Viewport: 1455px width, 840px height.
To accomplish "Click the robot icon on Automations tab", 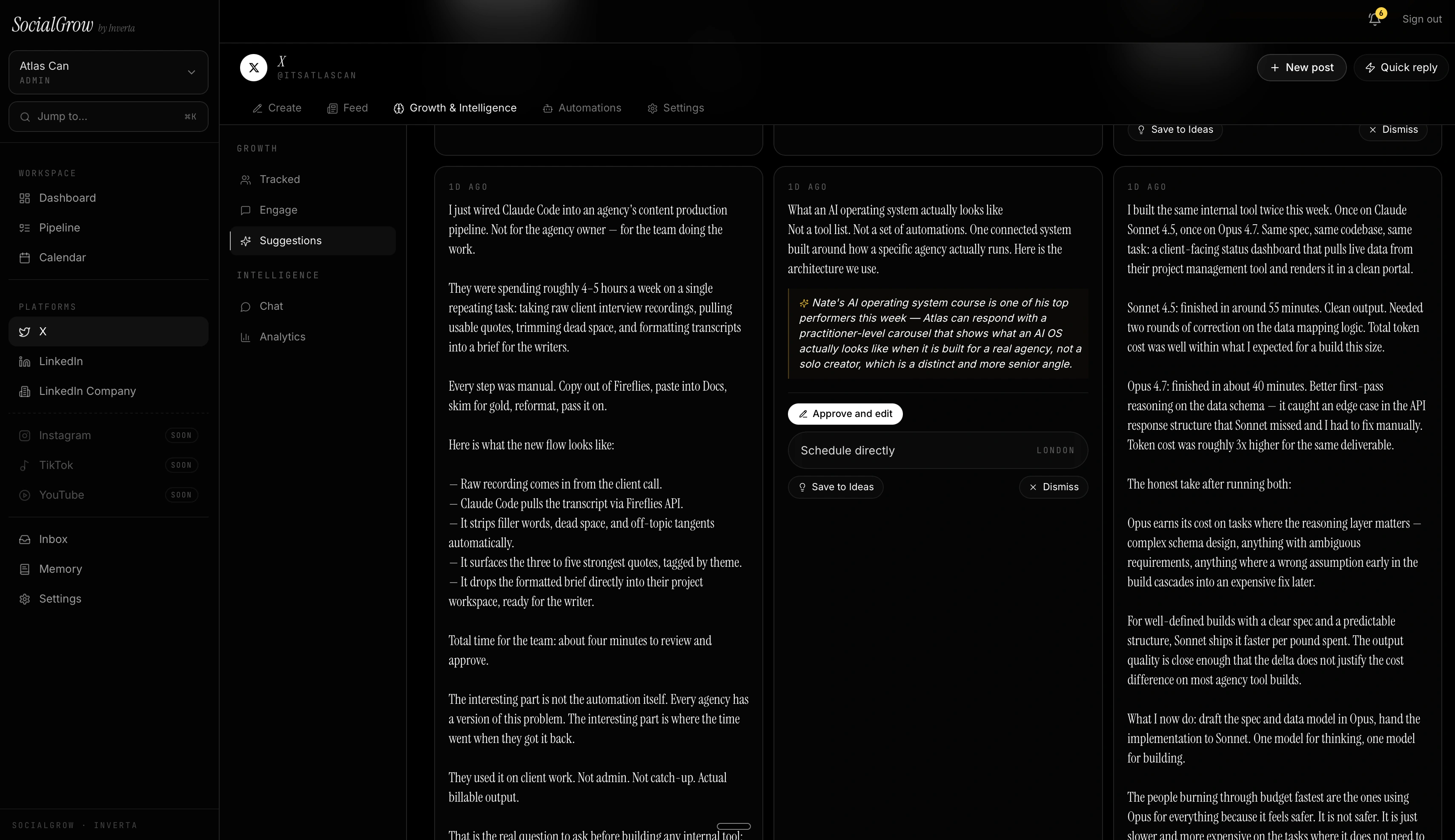I will (548, 109).
